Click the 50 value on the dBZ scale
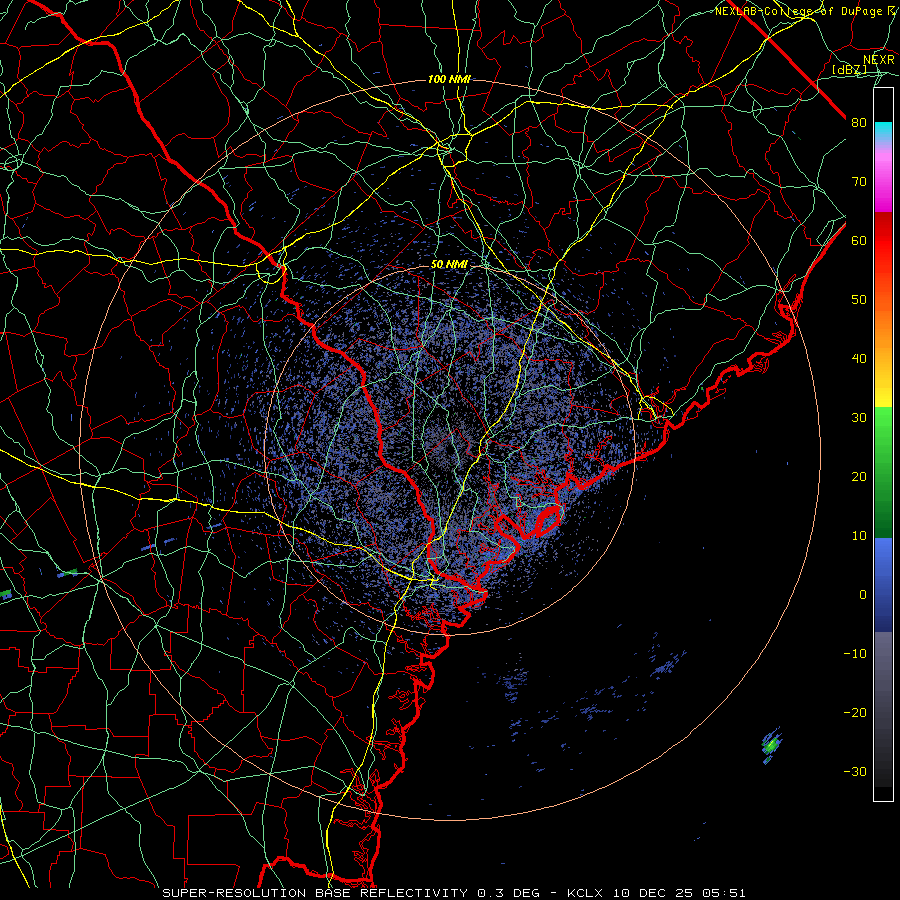The image size is (900, 900). coord(859,300)
